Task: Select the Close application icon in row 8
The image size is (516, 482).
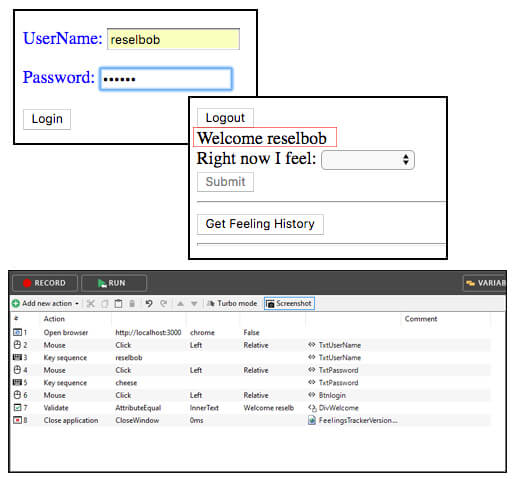Action: pos(17,420)
